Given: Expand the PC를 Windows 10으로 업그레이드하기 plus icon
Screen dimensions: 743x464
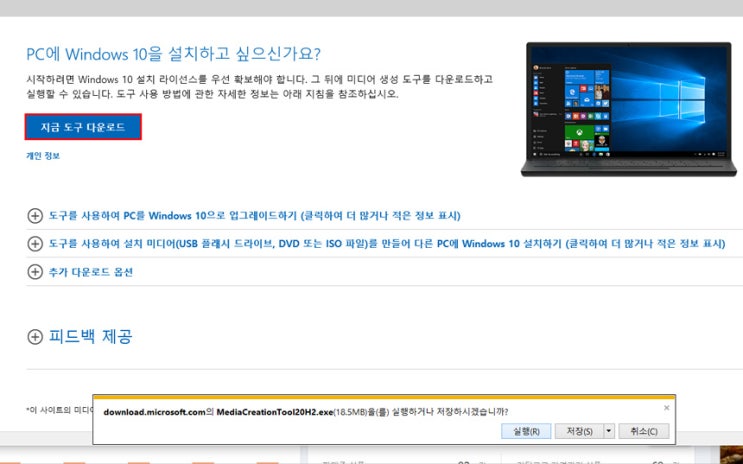Looking at the screenshot, I should [35, 216].
